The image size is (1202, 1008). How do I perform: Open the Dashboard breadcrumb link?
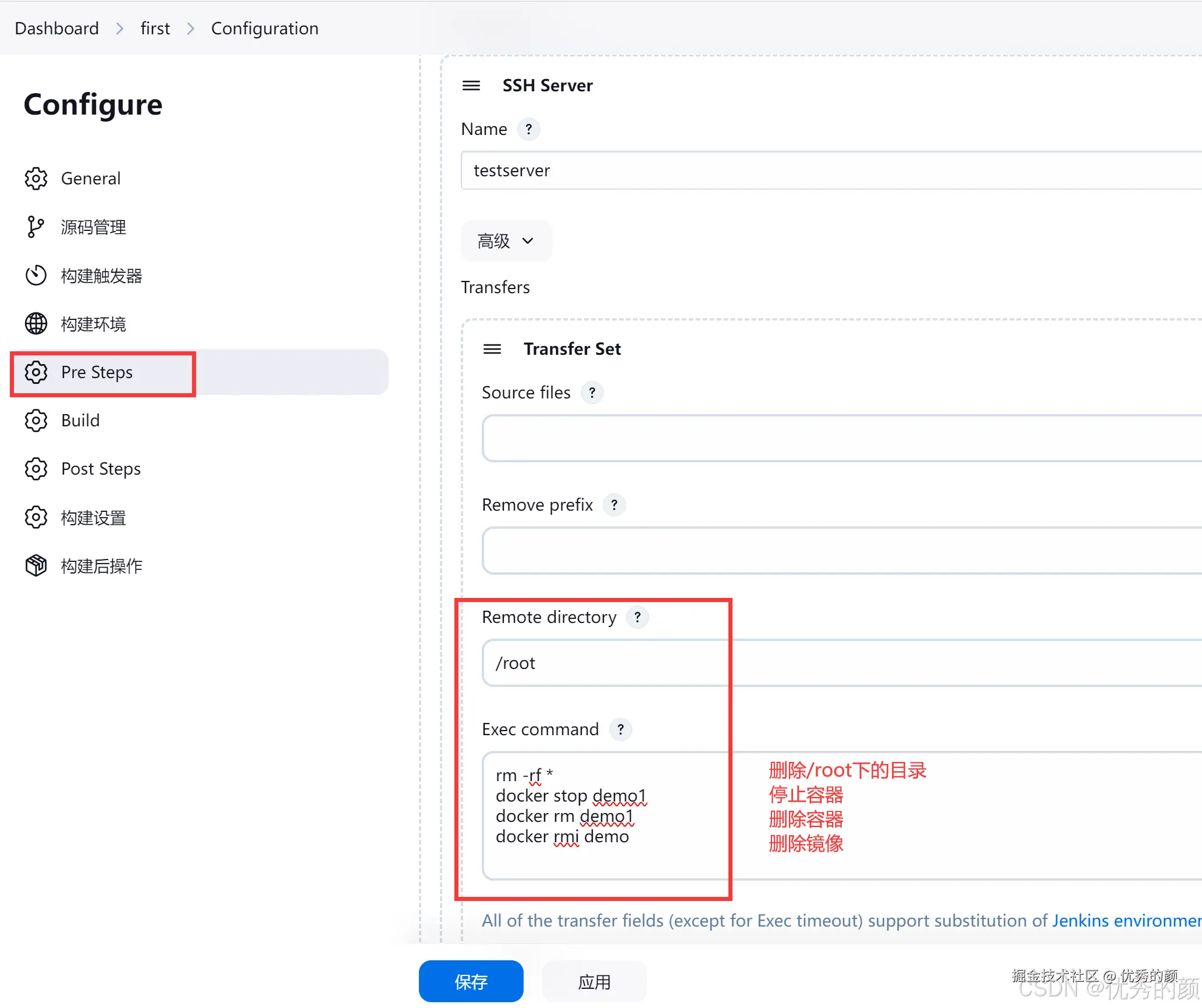point(56,29)
